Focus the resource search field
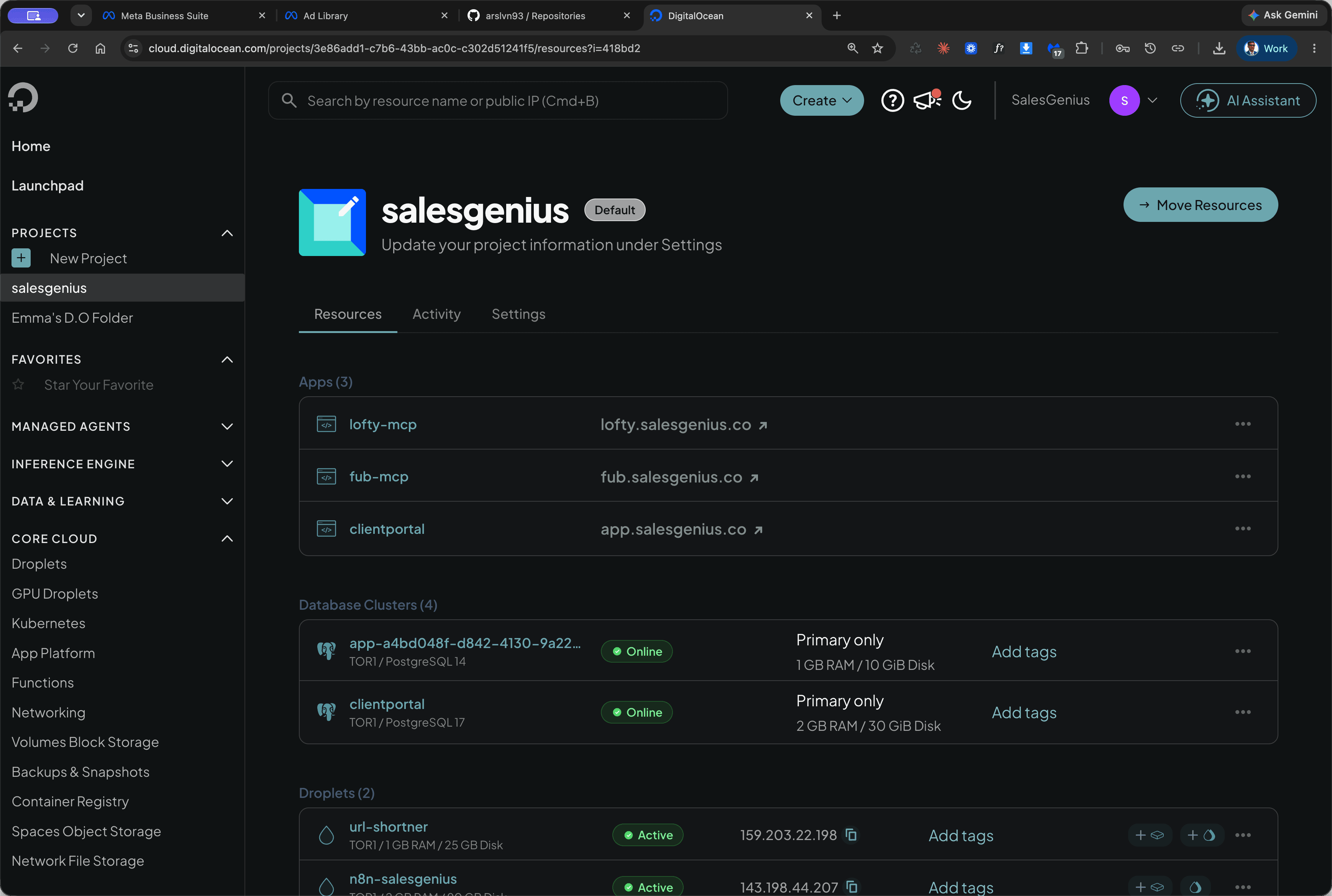 click(498, 100)
